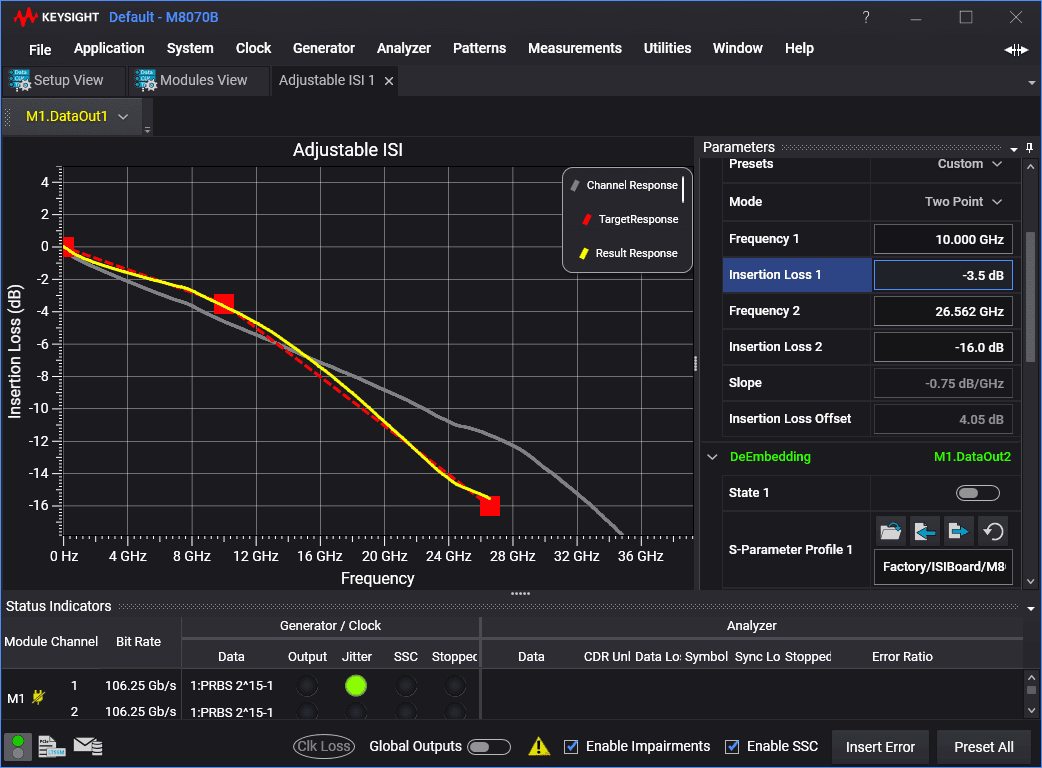1042x768 pixels.
Task: Open the Measurements menu
Action: click(575, 48)
